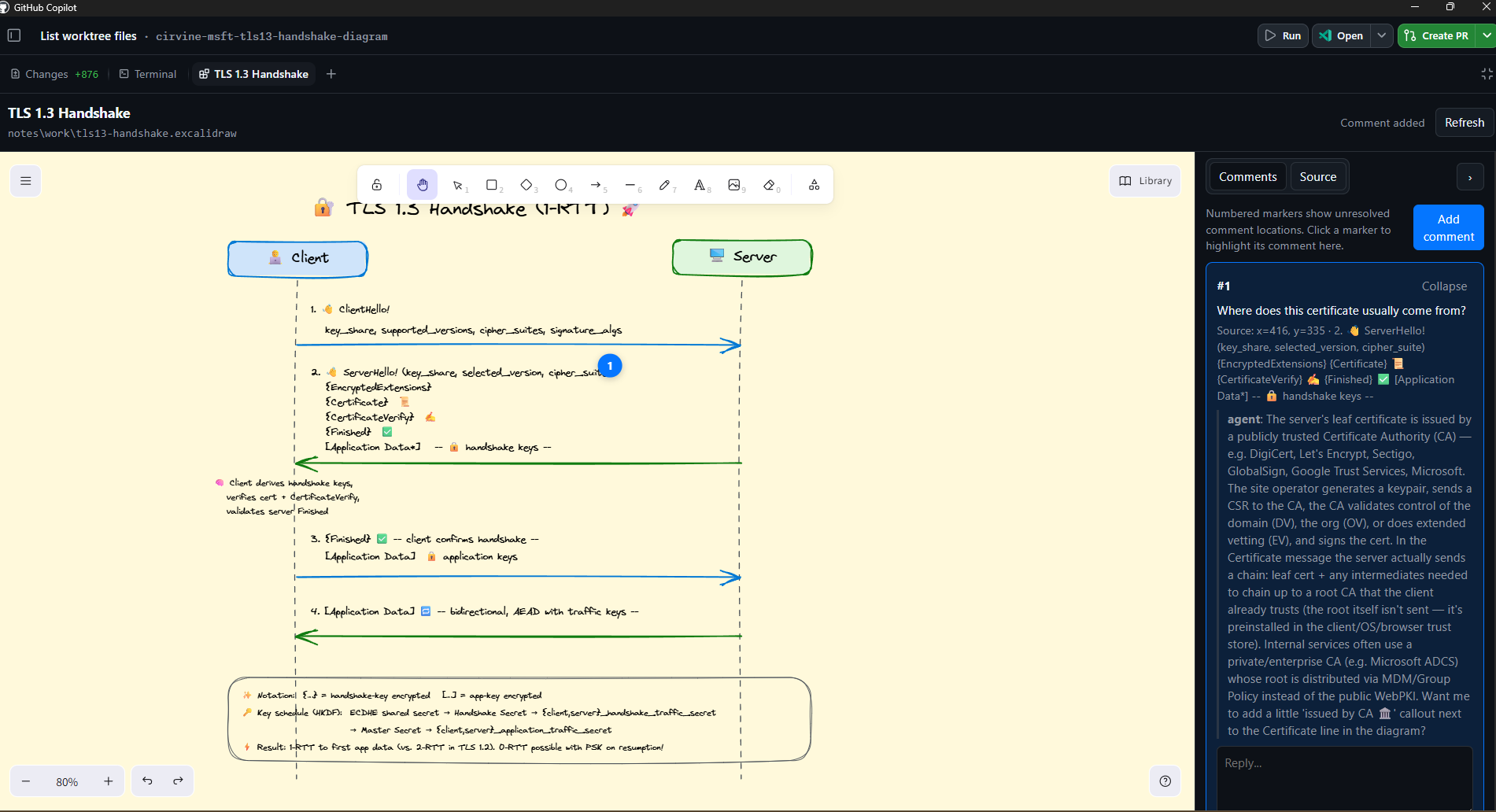Reset zoom via the 80% label
1496x812 pixels.
pyautogui.click(x=67, y=782)
